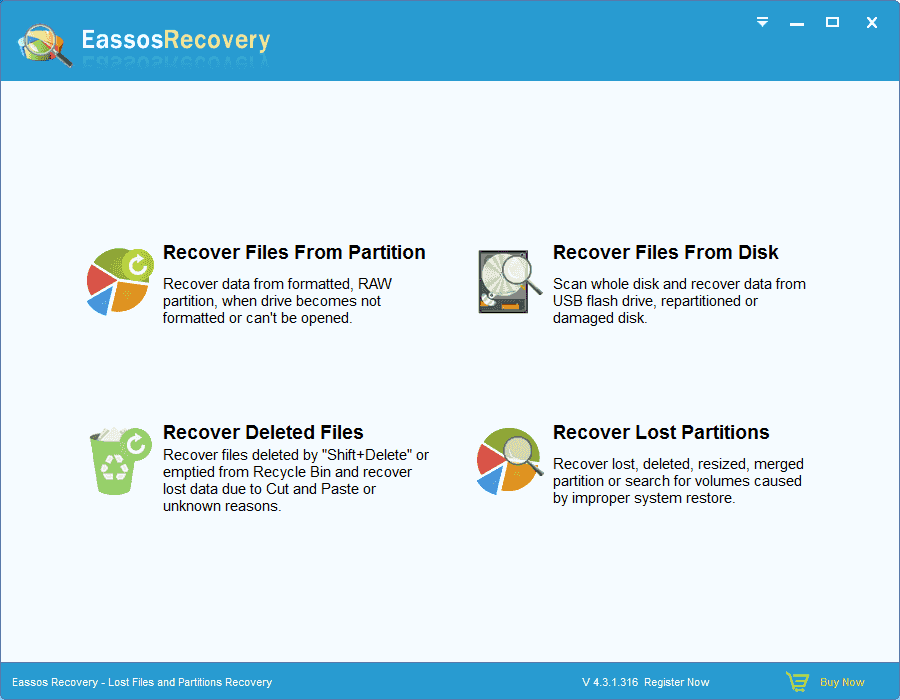Open Recover Files From Partition heading
Viewport: 900px width, 700px height.
click(294, 252)
